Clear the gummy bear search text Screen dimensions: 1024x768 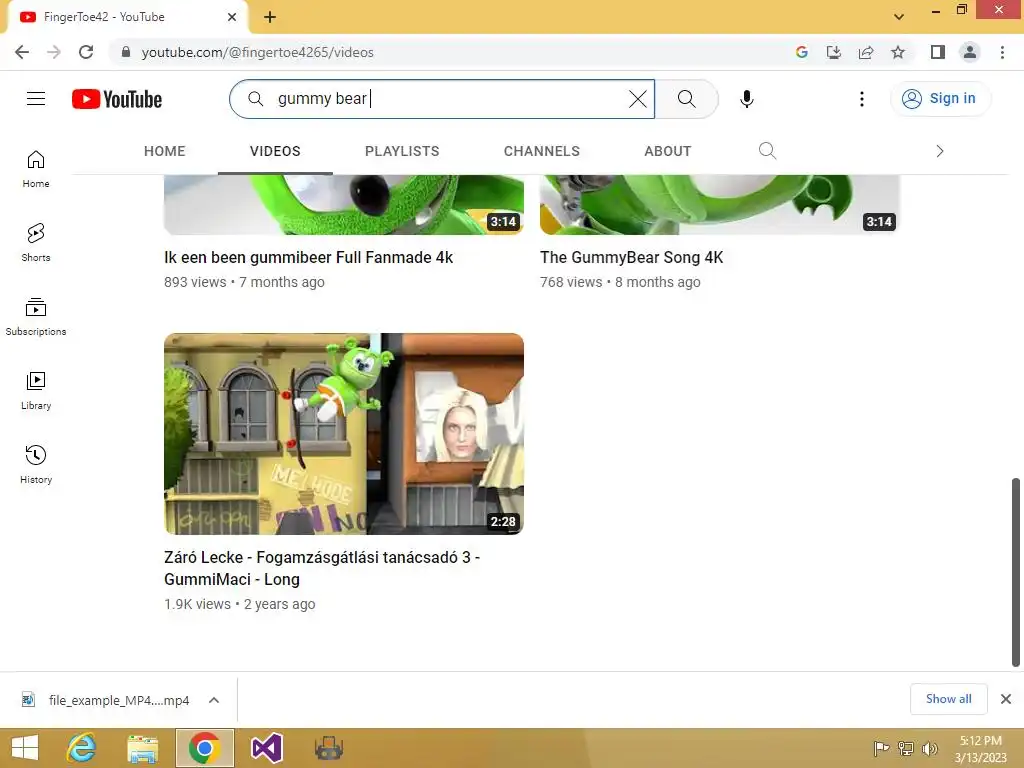point(637,99)
